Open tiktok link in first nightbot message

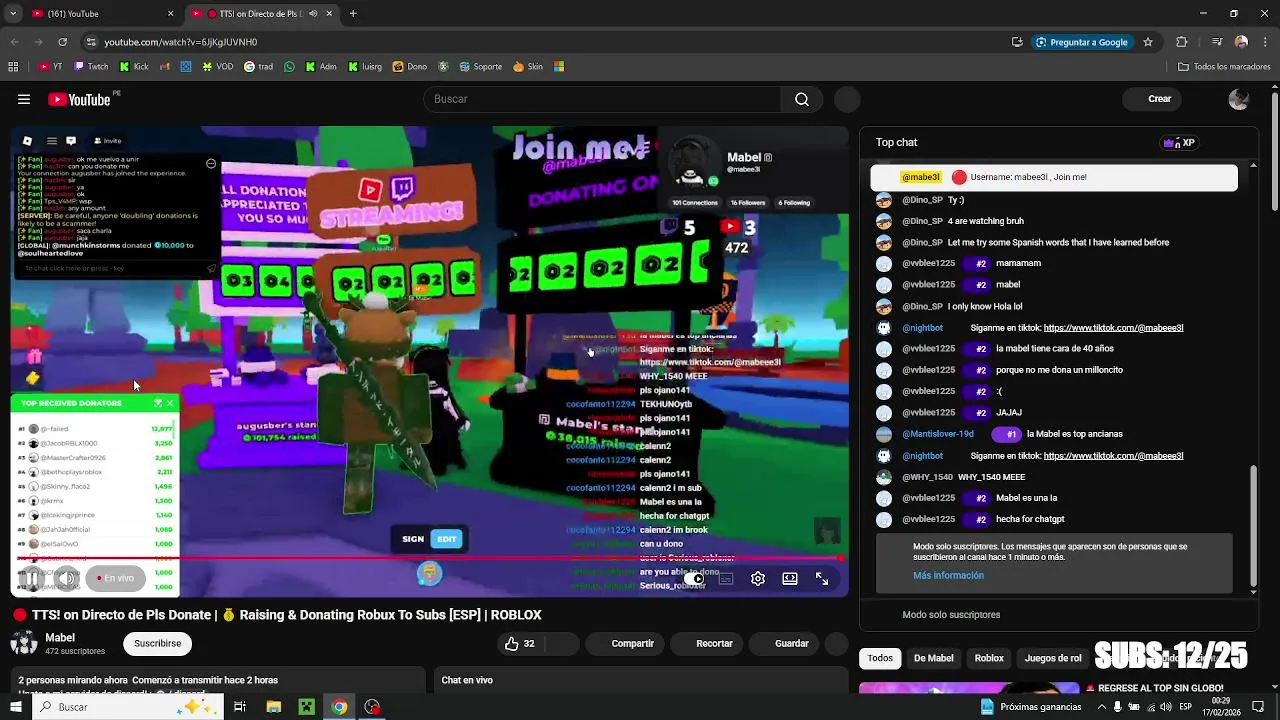coord(1113,328)
